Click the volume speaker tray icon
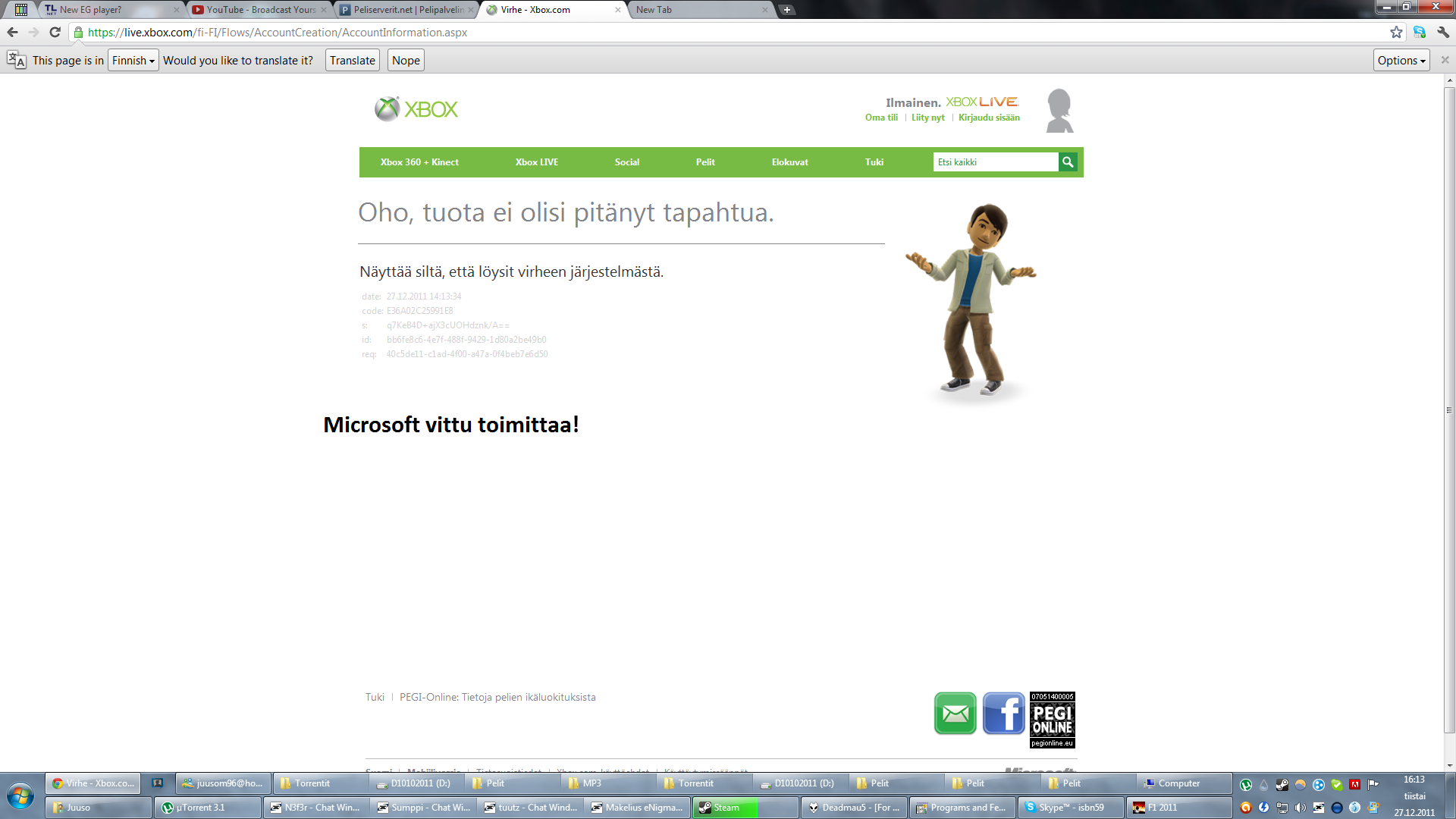 click(1300, 808)
